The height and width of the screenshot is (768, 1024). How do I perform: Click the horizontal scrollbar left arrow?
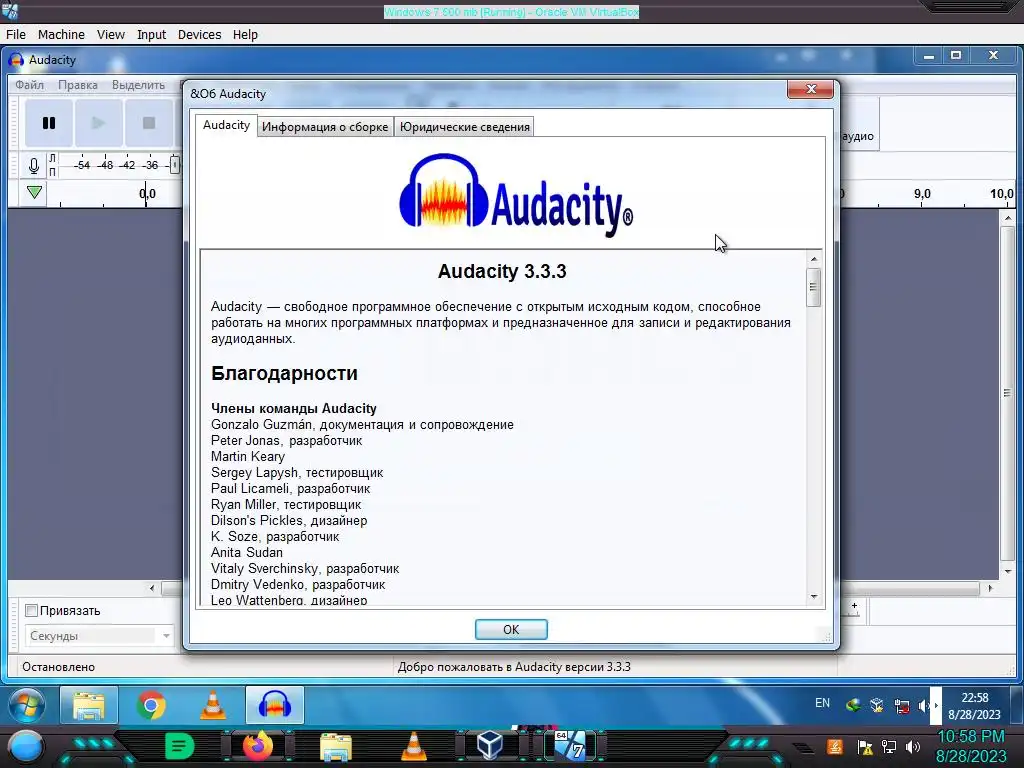pyautogui.click(x=152, y=588)
